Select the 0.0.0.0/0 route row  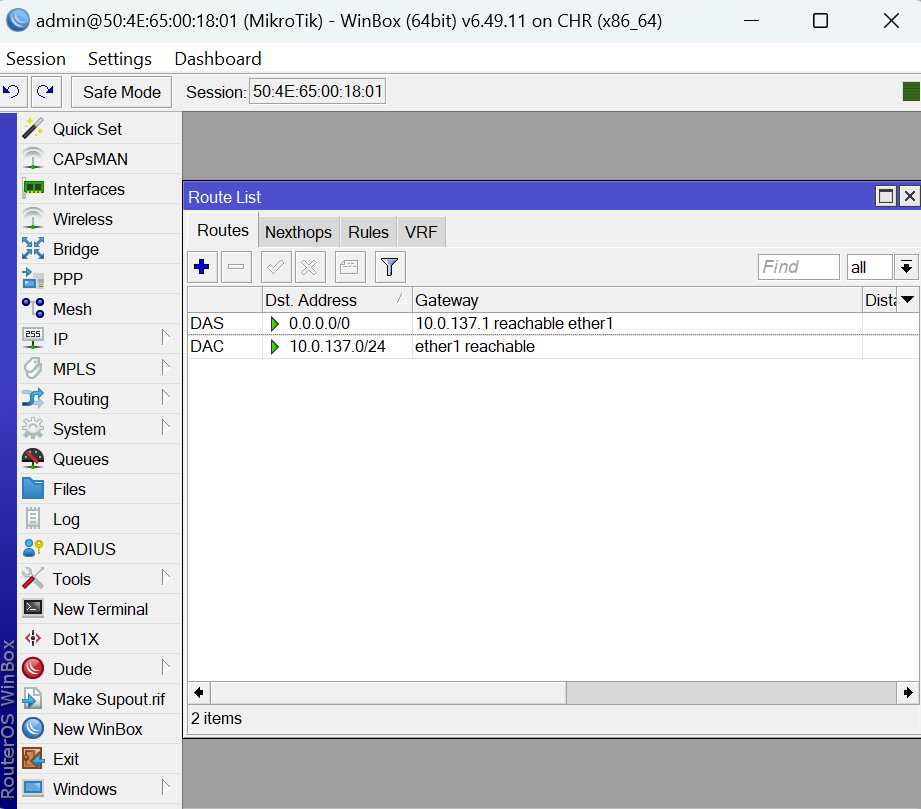553,323
